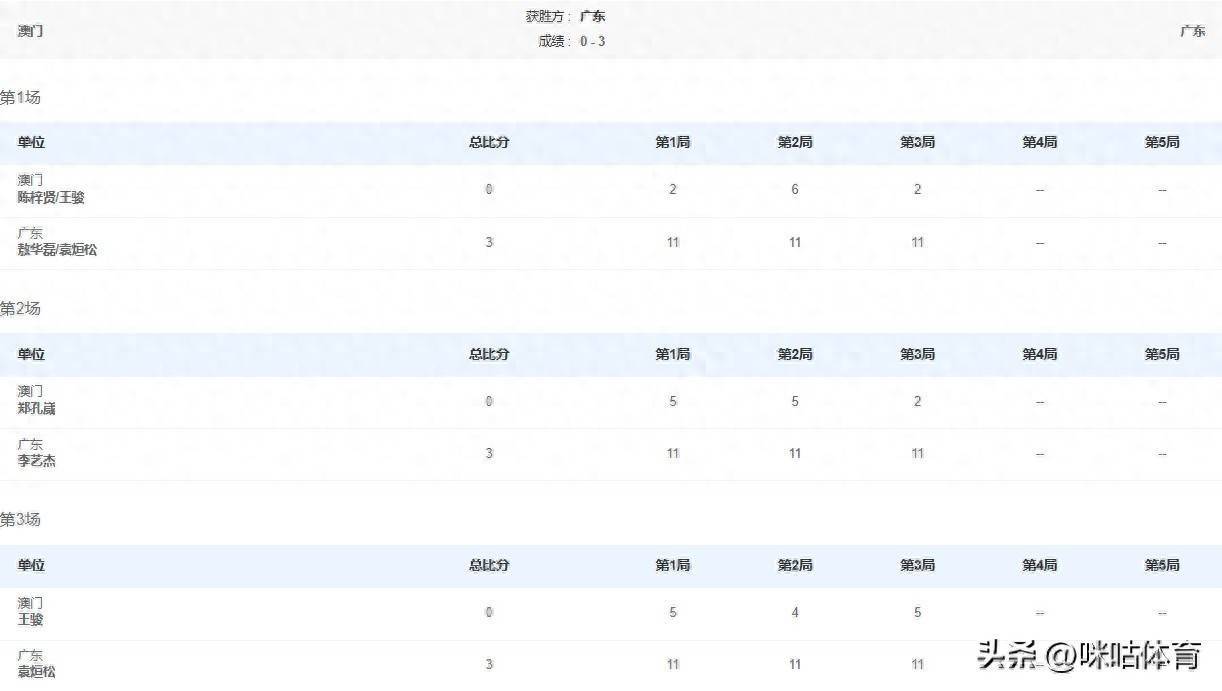Click player name 郑孔崴
This screenshot has width=1222, height=691.
pyautogui.click(x=37, y=409)
